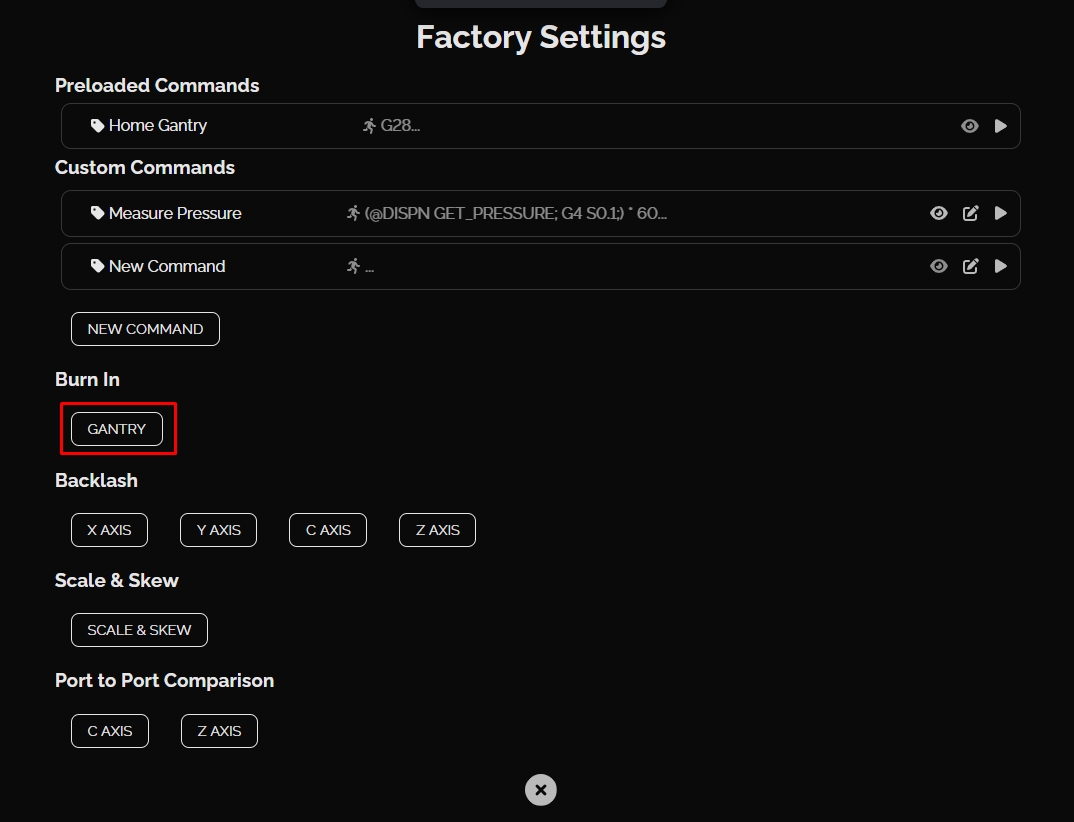1074x822 pixels.
Task: Edit the New Command entry
Action: 970,266
